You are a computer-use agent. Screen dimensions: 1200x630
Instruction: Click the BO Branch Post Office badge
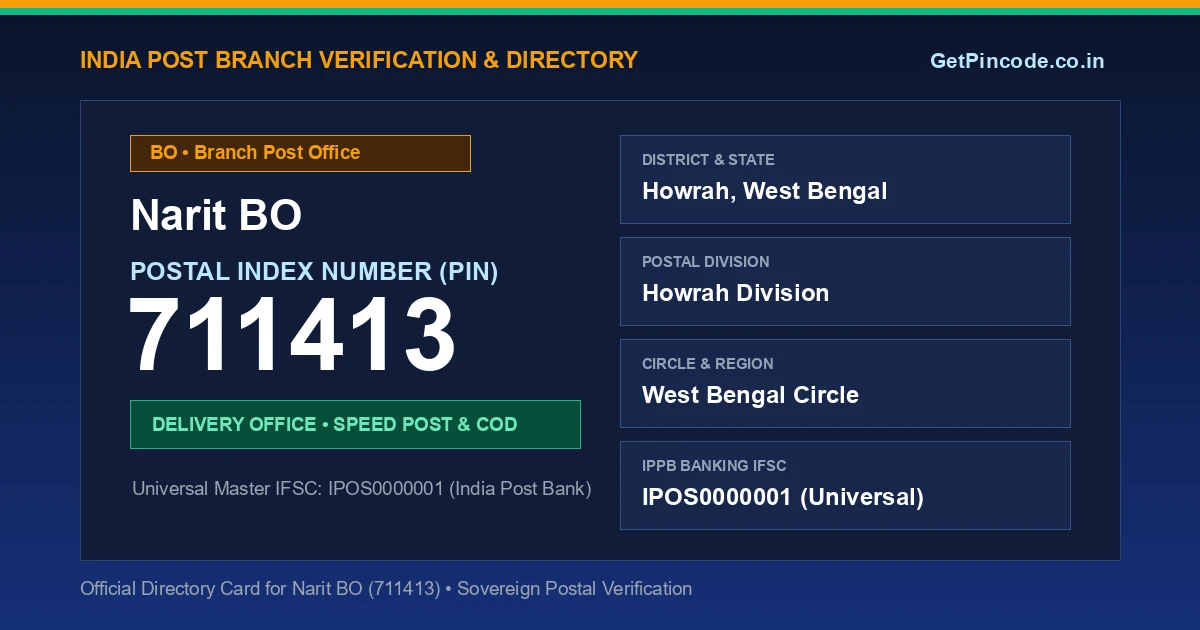(300, 153)
